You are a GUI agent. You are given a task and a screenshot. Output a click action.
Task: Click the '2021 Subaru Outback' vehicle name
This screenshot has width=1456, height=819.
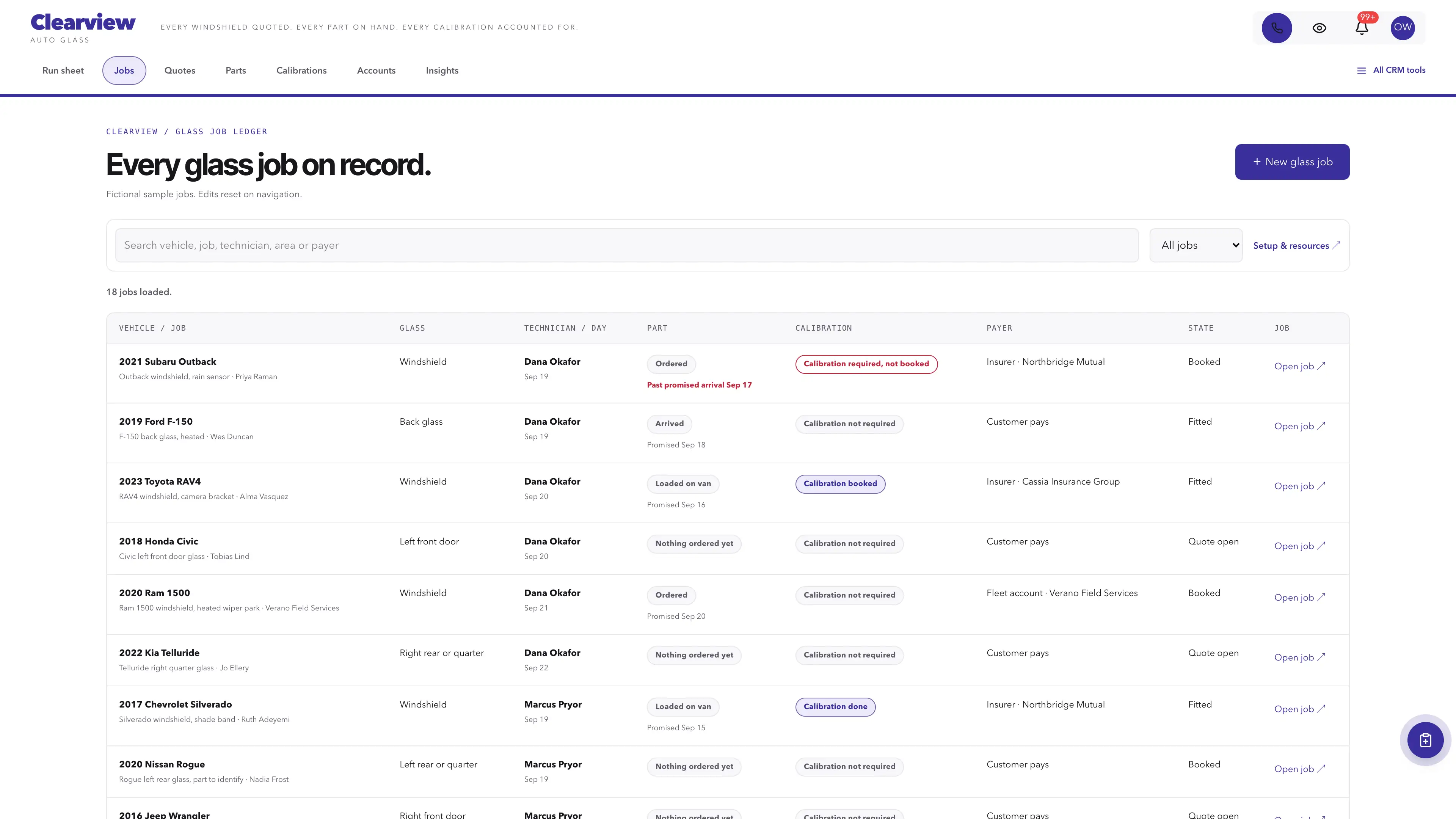point(167,362)
